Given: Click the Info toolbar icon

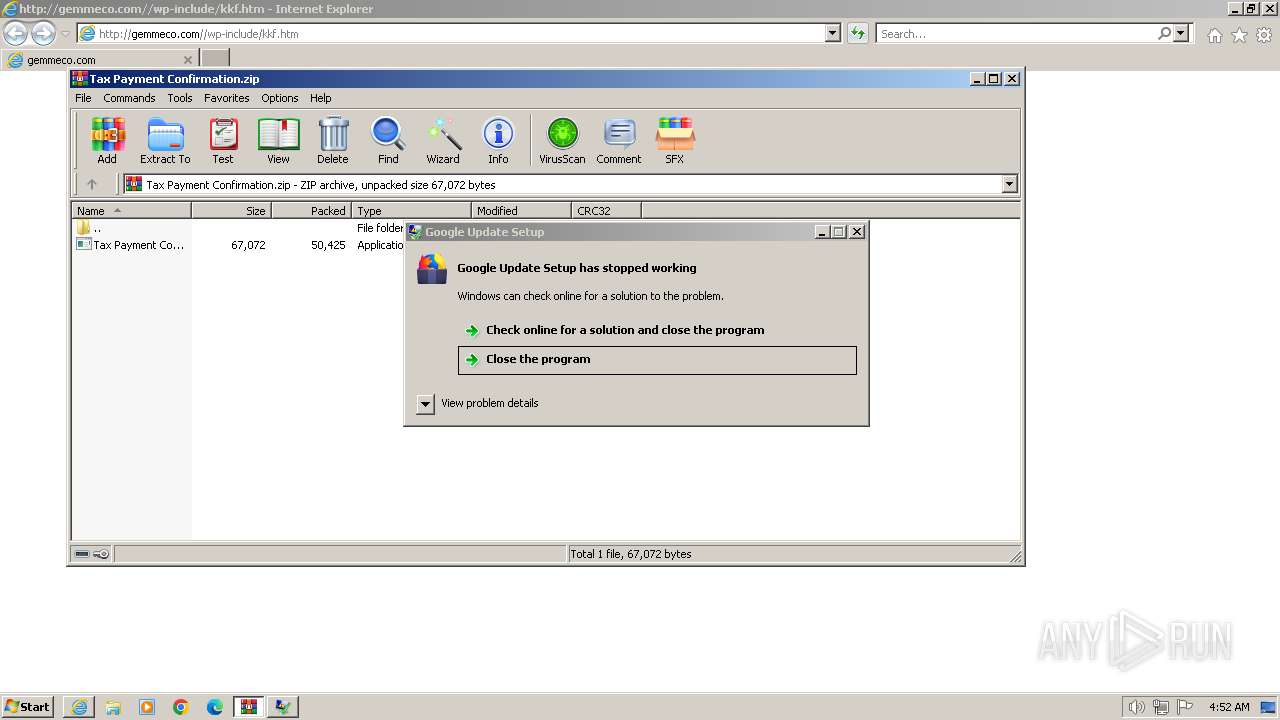Looking at the screenshot, I should [498, 141].
